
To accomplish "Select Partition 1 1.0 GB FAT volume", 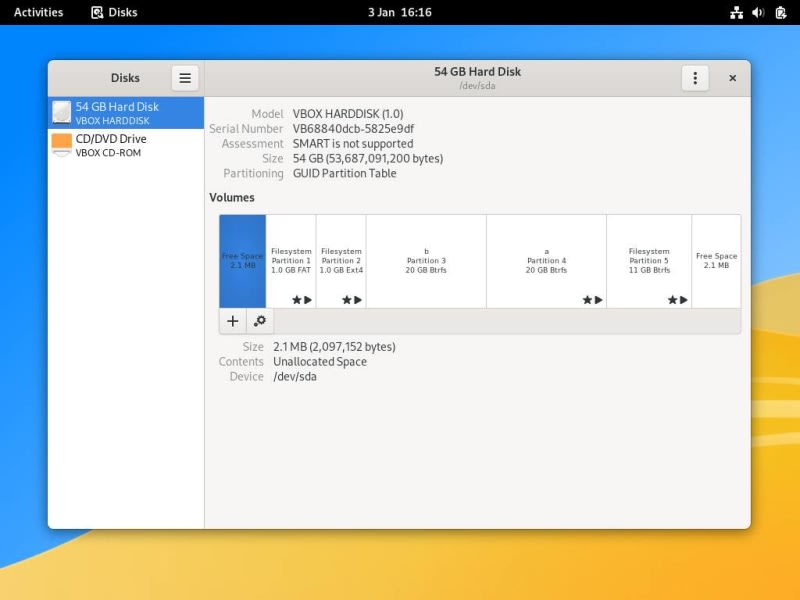I will pos(291,261).
